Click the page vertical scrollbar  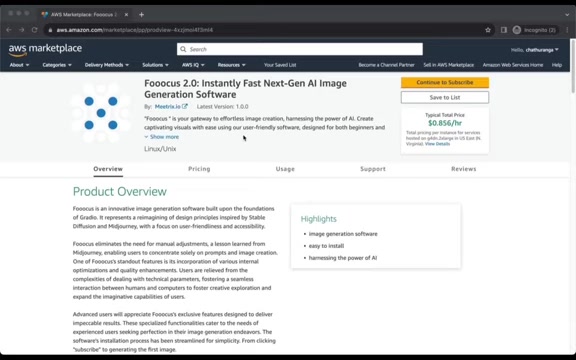point(573,66)
